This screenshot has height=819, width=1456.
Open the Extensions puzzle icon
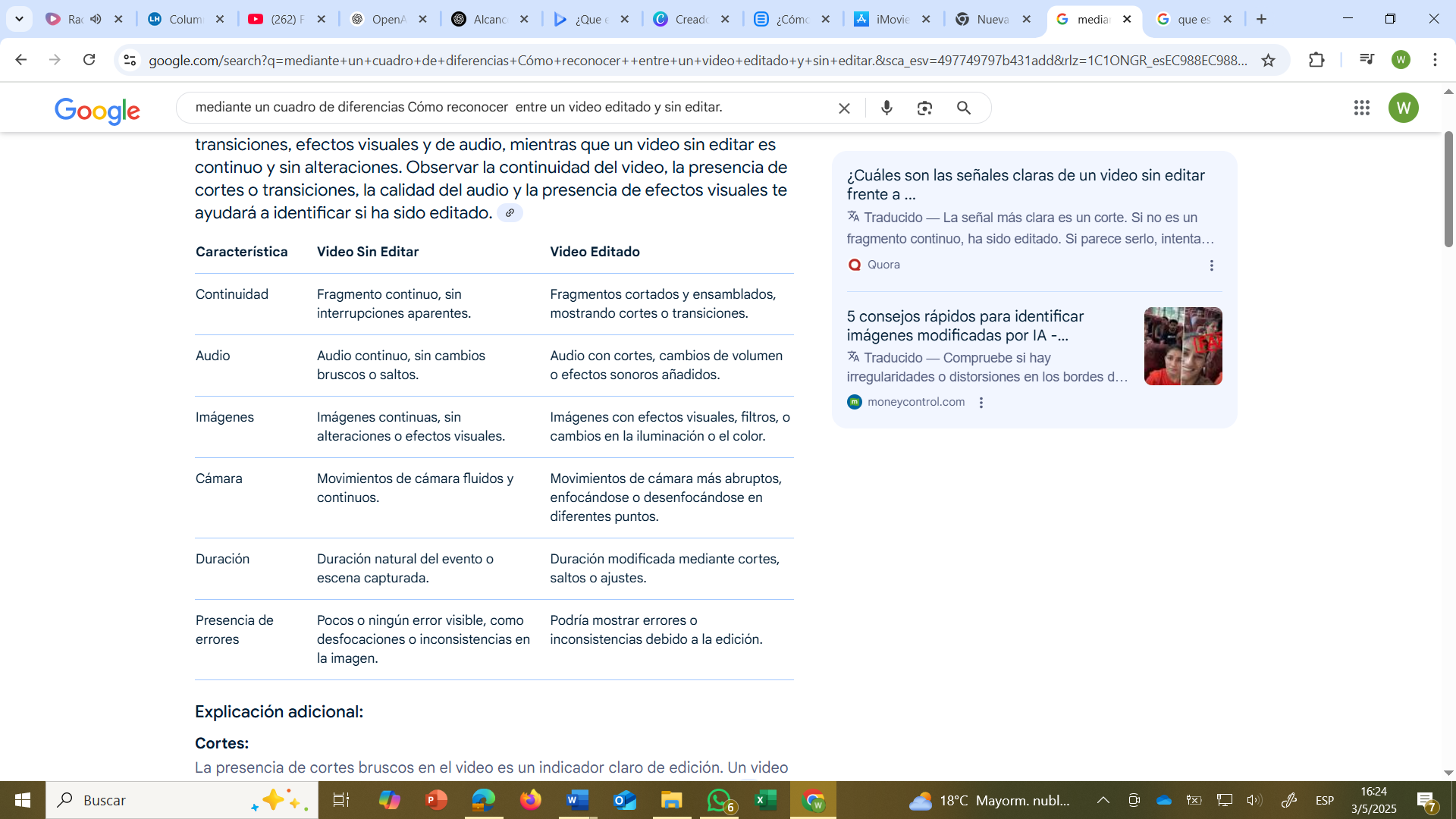pos(1316,60)
